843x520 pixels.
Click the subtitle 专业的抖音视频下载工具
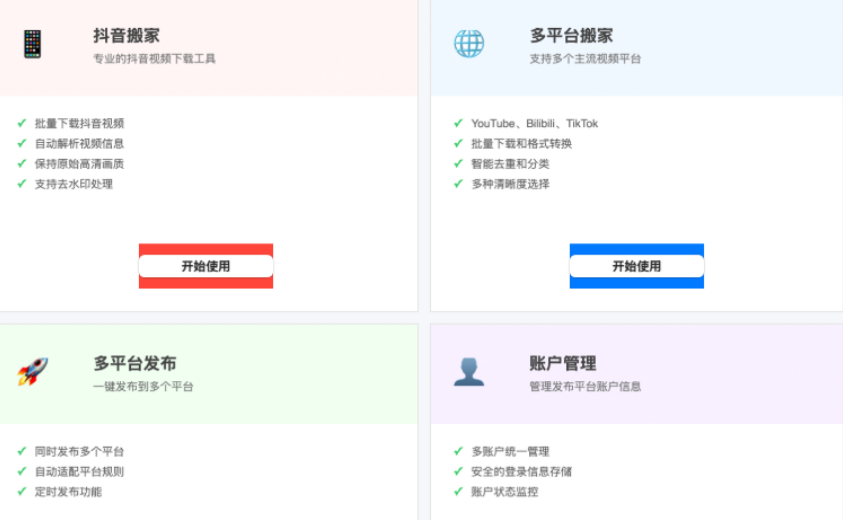(154, 59)
